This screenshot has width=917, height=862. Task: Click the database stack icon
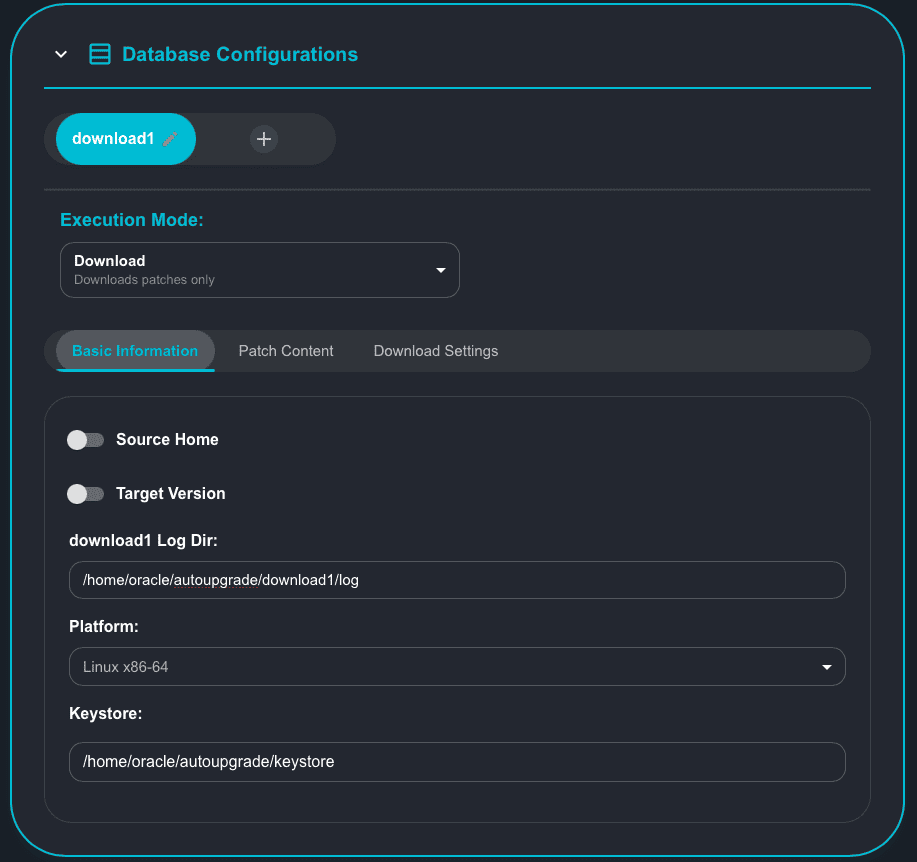point(100,54)
